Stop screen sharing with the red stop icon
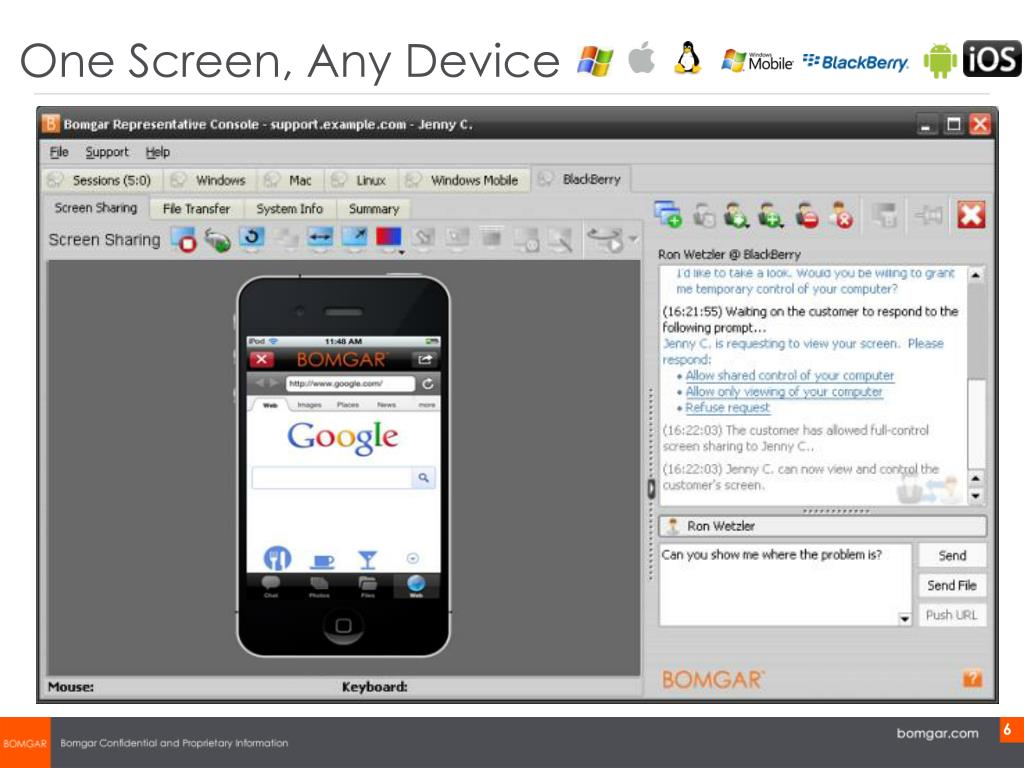Image resolution: width=1024 pixels, height=768 pixels. pos(184,240)
